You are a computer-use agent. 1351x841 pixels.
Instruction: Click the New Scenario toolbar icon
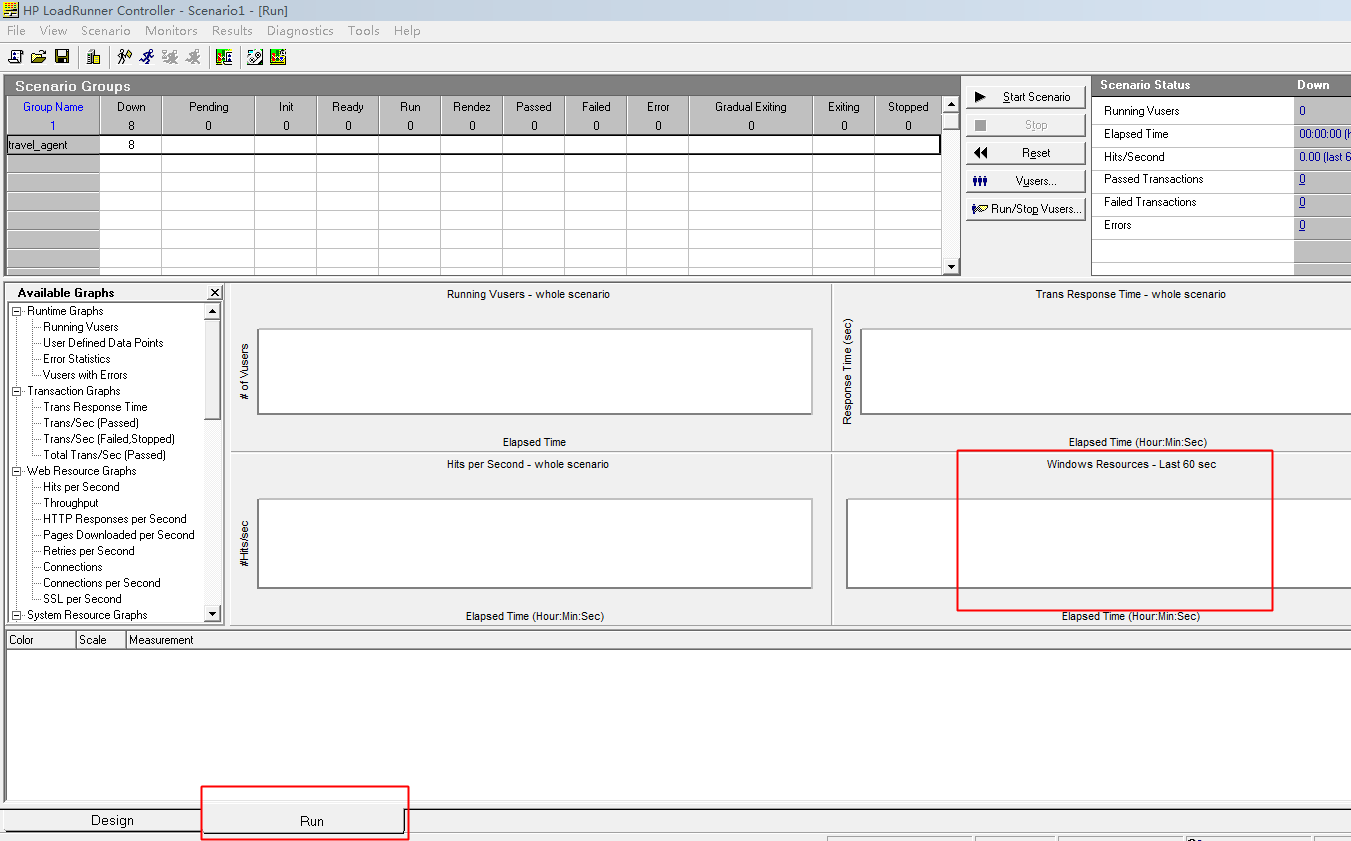click(x=15, y=57)
